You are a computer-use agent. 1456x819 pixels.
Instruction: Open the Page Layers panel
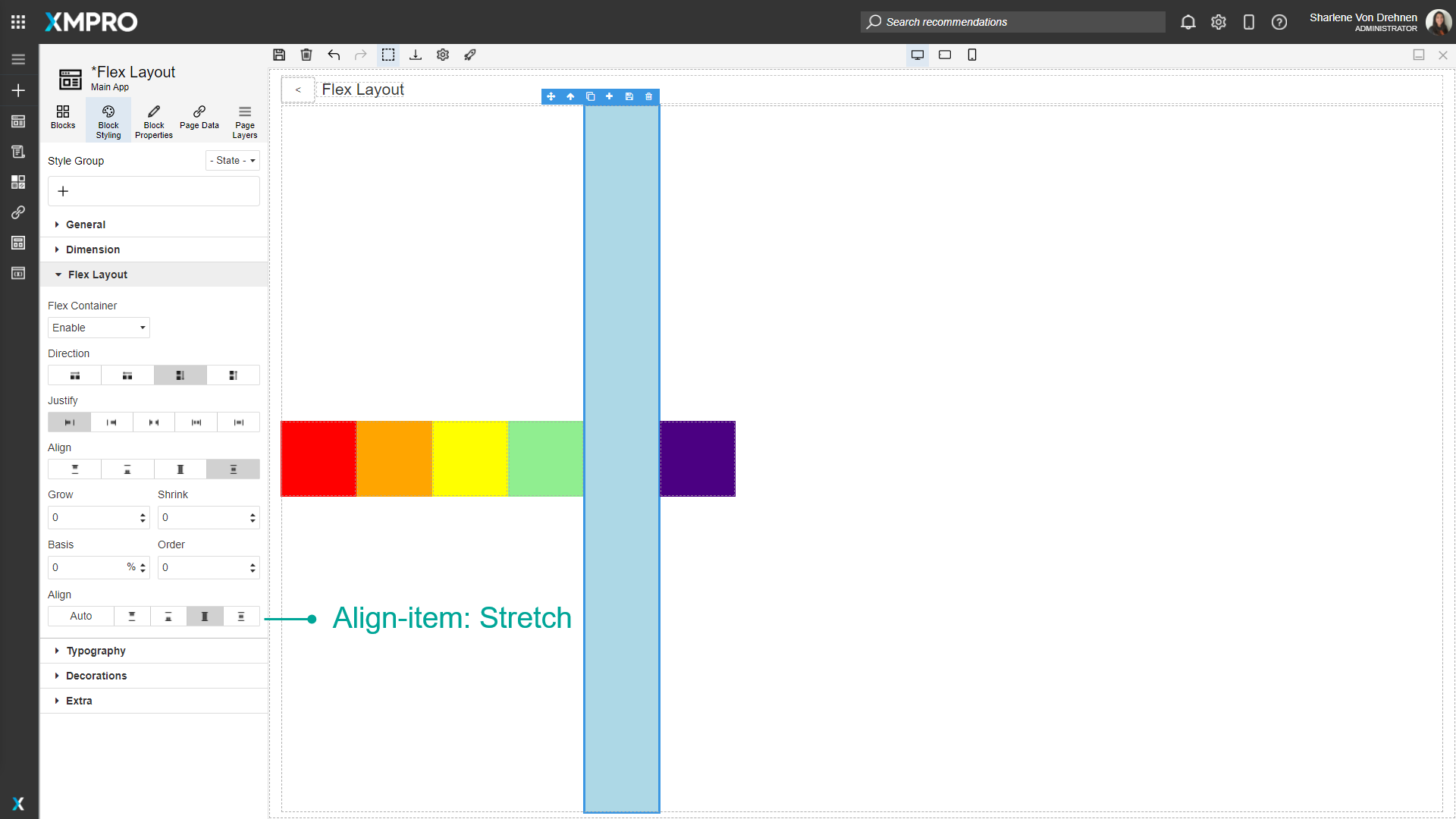[244, 119]
